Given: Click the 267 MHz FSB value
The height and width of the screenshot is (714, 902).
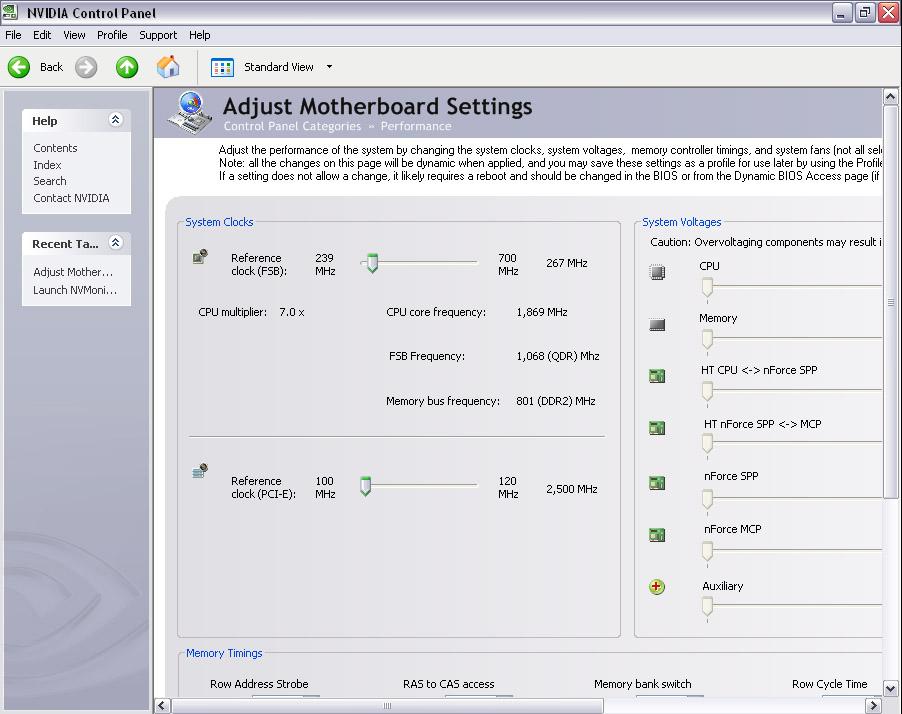Looking at the screenshot, I should pyautogui.click(x=567, y=264).
